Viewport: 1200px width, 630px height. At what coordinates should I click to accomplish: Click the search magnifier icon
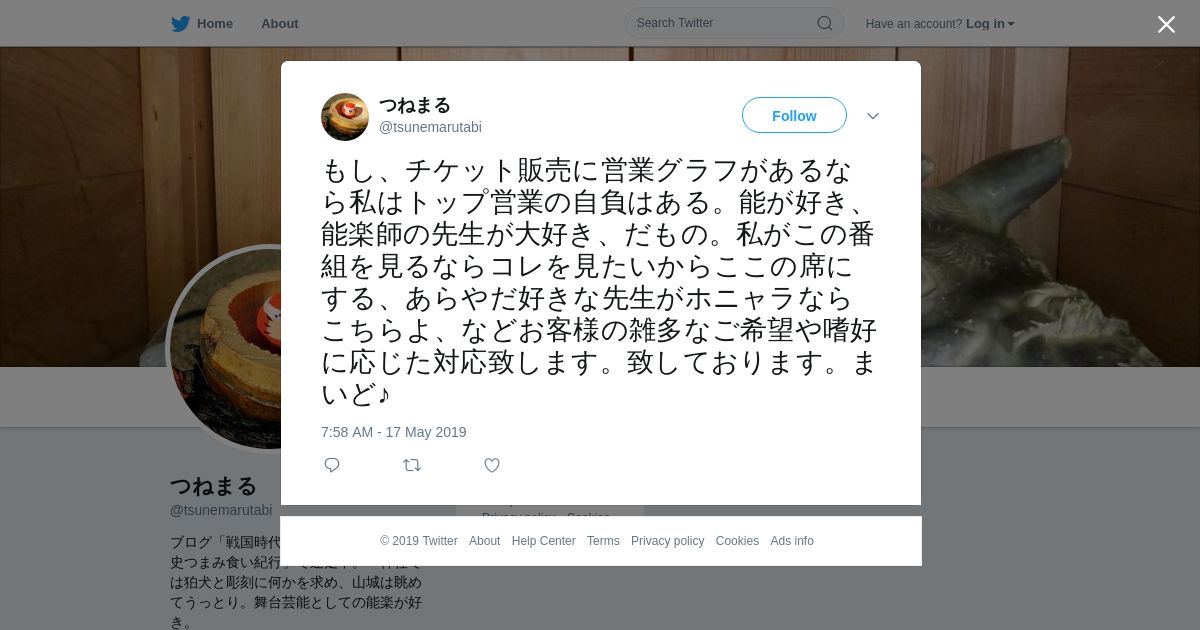(824, 23)
